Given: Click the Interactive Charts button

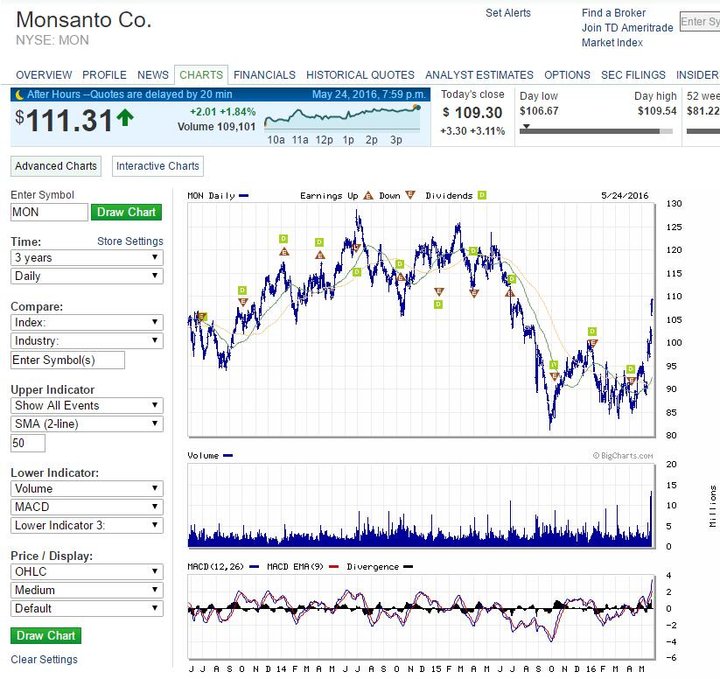Looking at the screenshot, I should (158, 166).
